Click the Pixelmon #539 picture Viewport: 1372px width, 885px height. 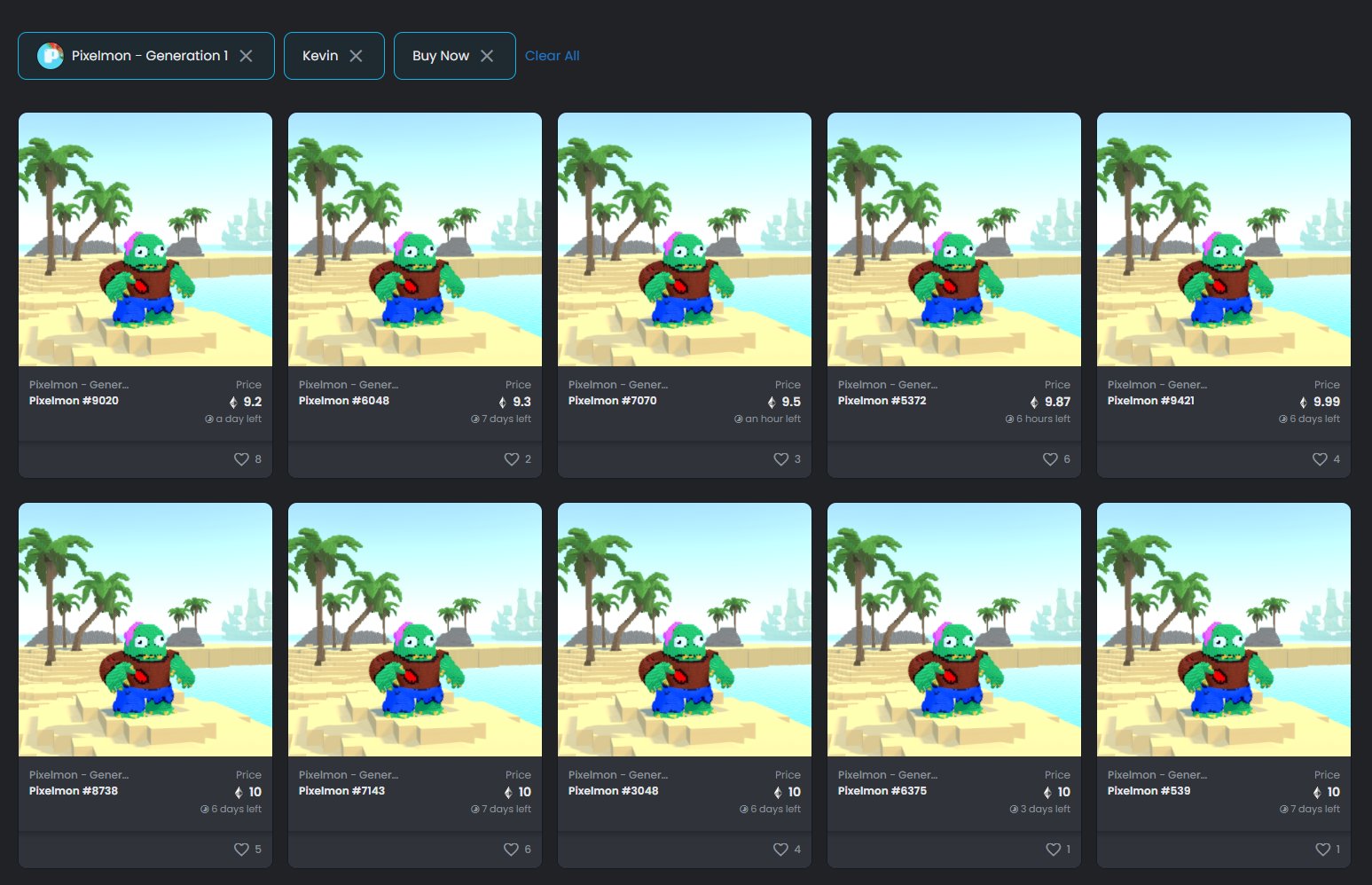[1224, 630]
